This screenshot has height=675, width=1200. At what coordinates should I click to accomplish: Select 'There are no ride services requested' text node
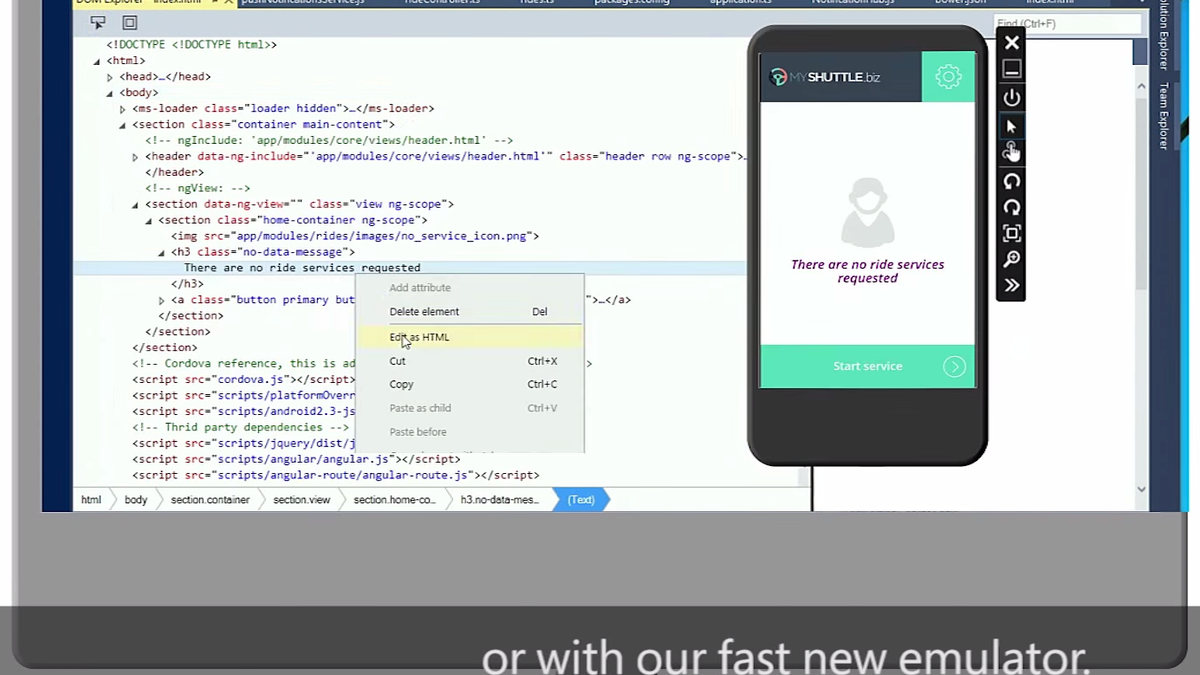coord(302,268)
